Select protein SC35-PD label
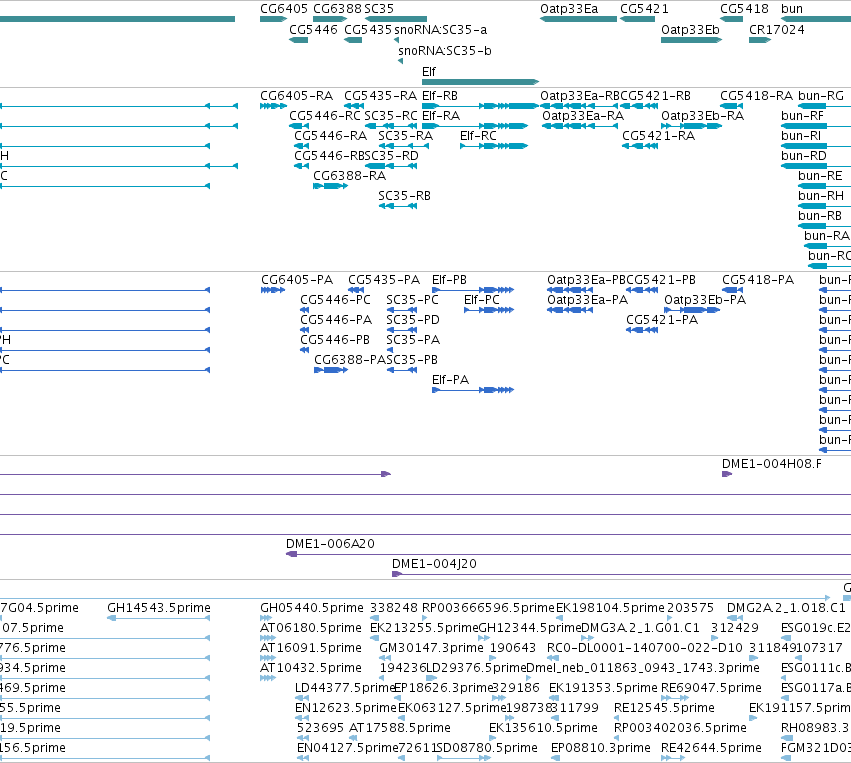 (412, 320)
